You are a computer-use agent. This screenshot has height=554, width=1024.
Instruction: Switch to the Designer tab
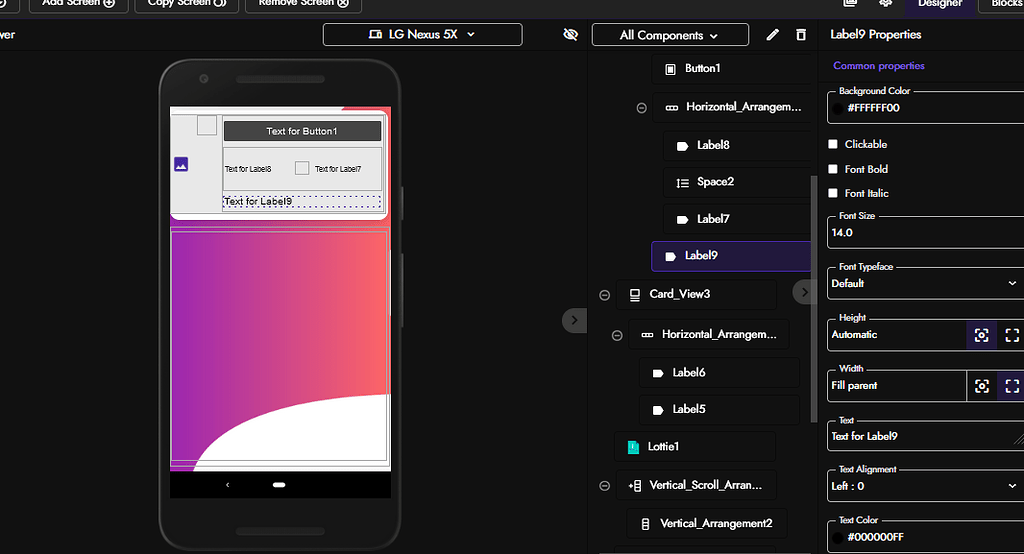(939, 4)
